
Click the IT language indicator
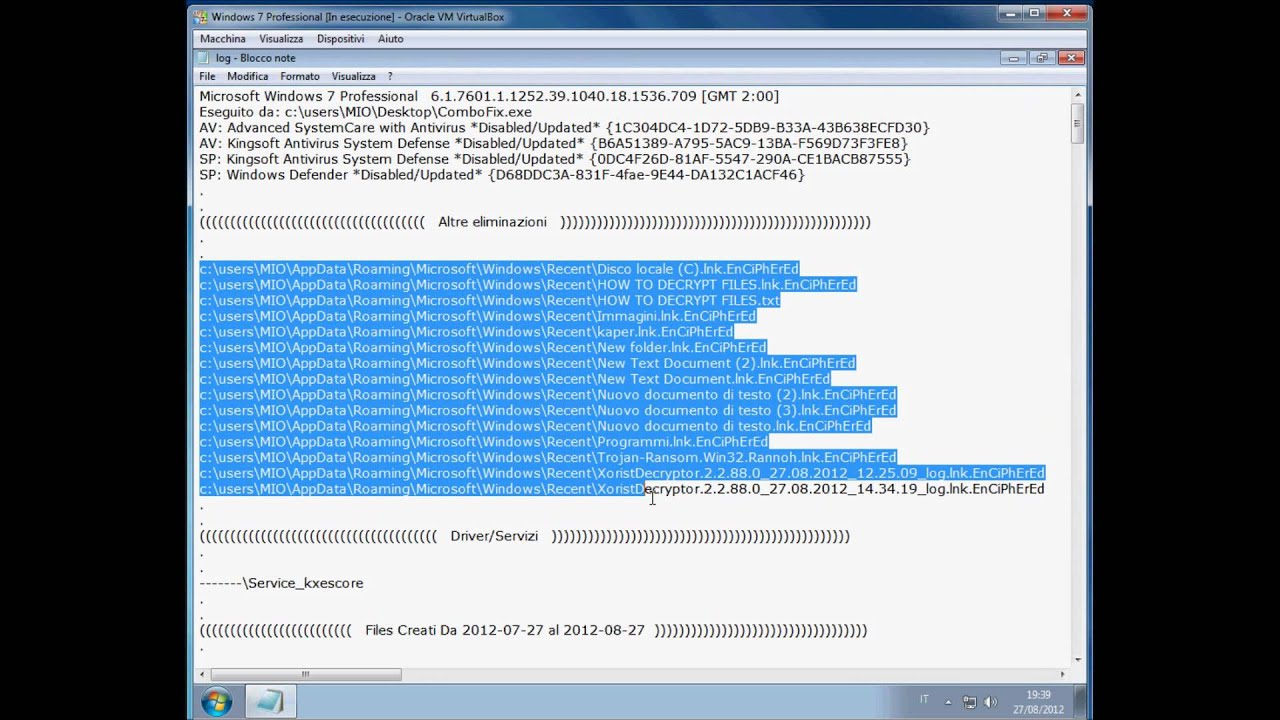coord(924,700)
